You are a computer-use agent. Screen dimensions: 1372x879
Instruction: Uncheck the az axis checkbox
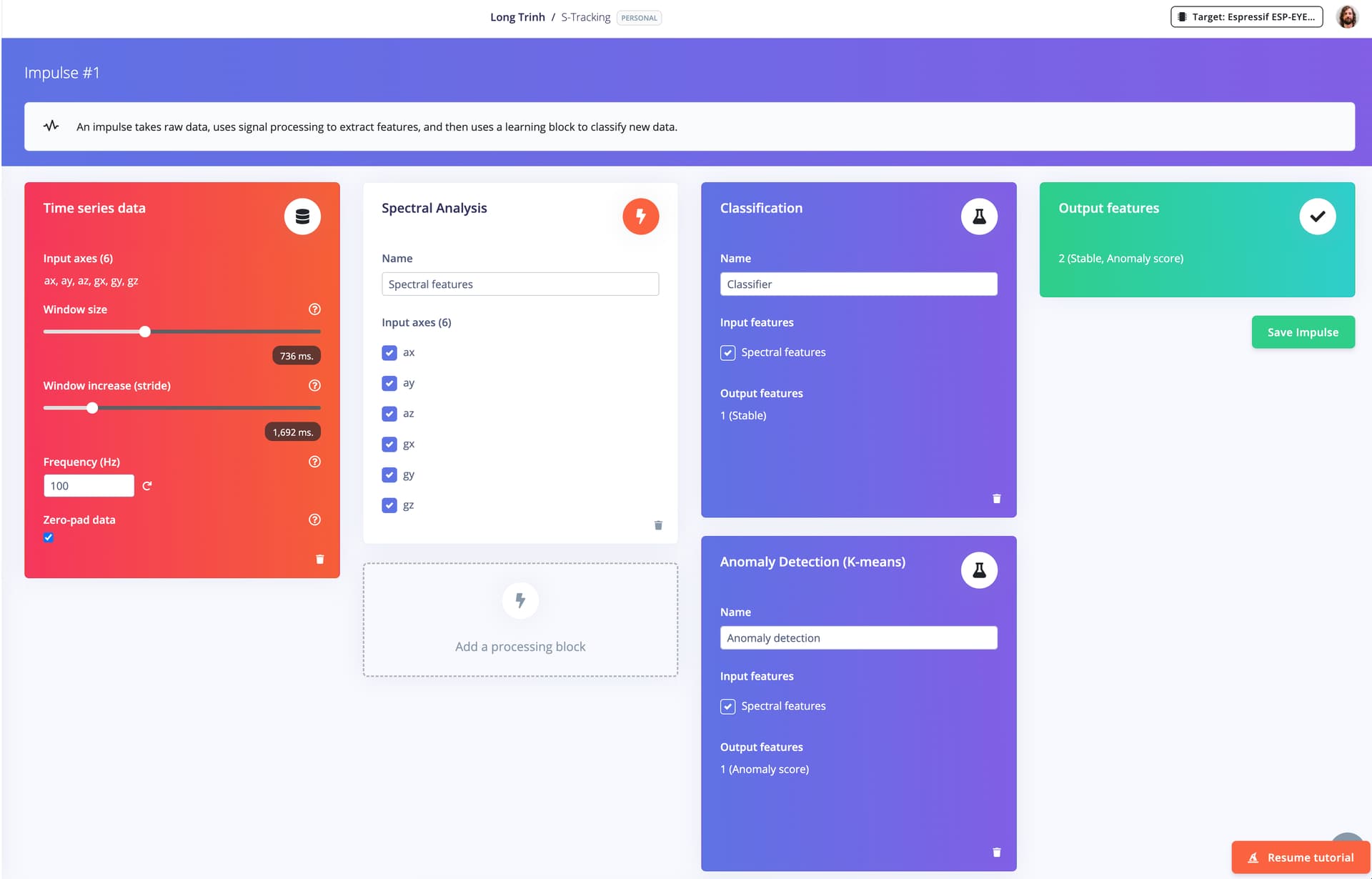pos(389,414)
